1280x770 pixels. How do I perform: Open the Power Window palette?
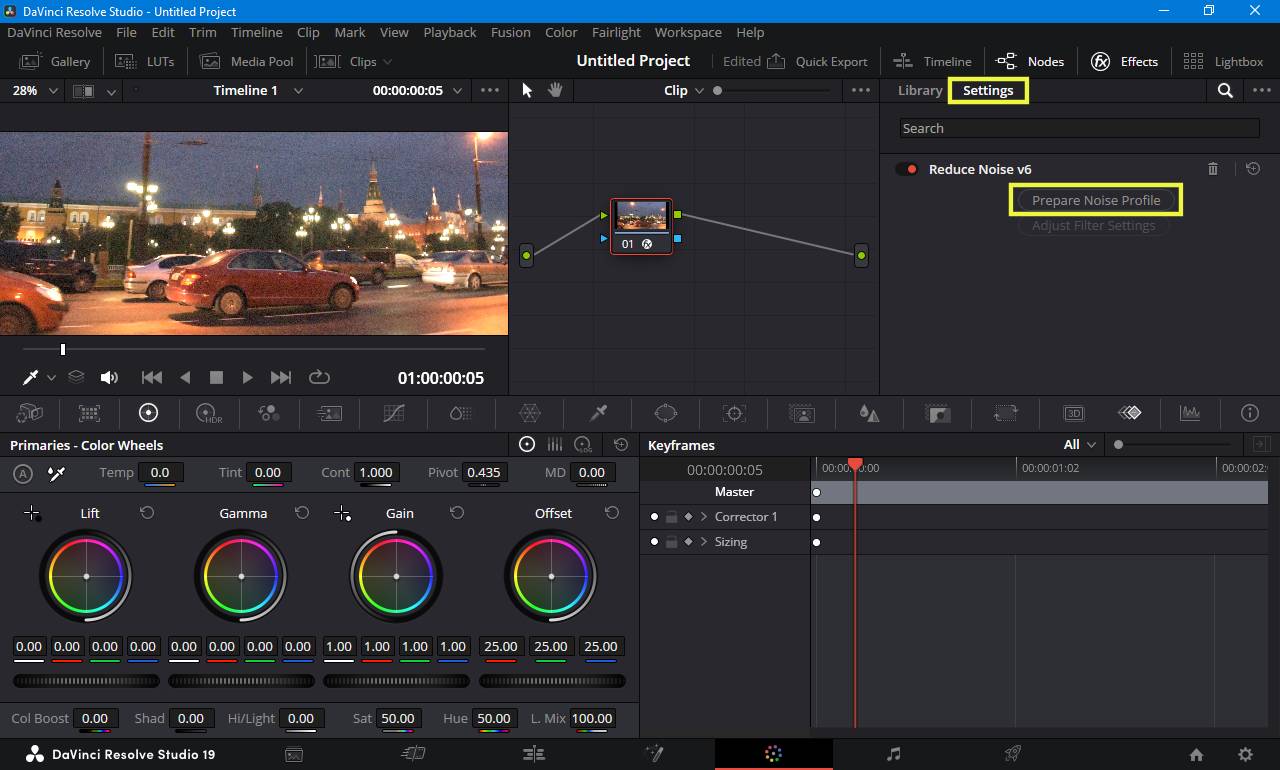point(666,413)
